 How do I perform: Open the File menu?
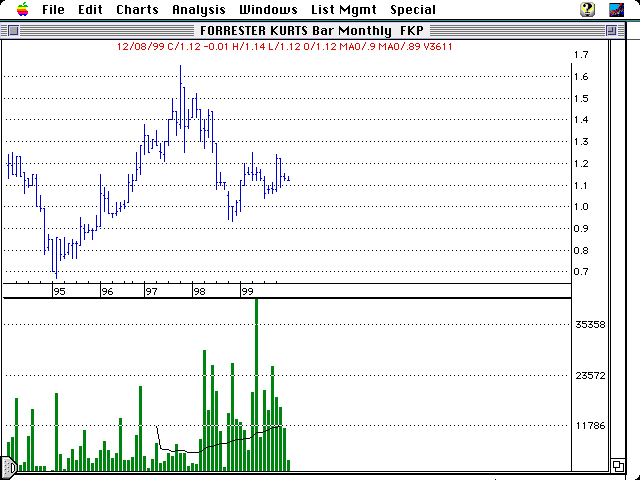coord(53,9)
